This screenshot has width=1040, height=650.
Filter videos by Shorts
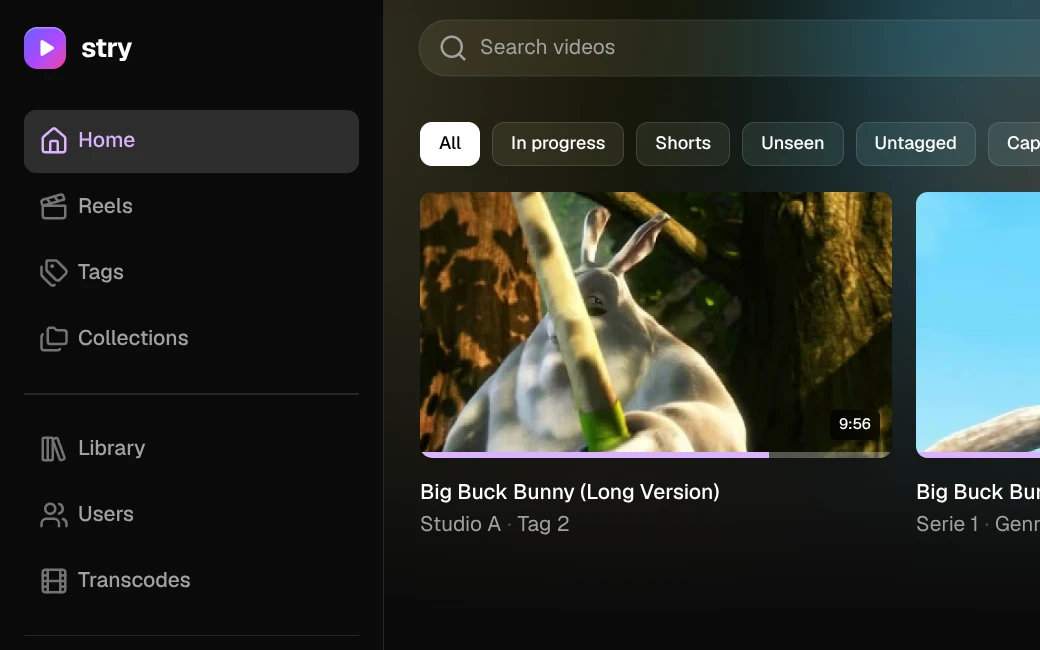[682, 144]
